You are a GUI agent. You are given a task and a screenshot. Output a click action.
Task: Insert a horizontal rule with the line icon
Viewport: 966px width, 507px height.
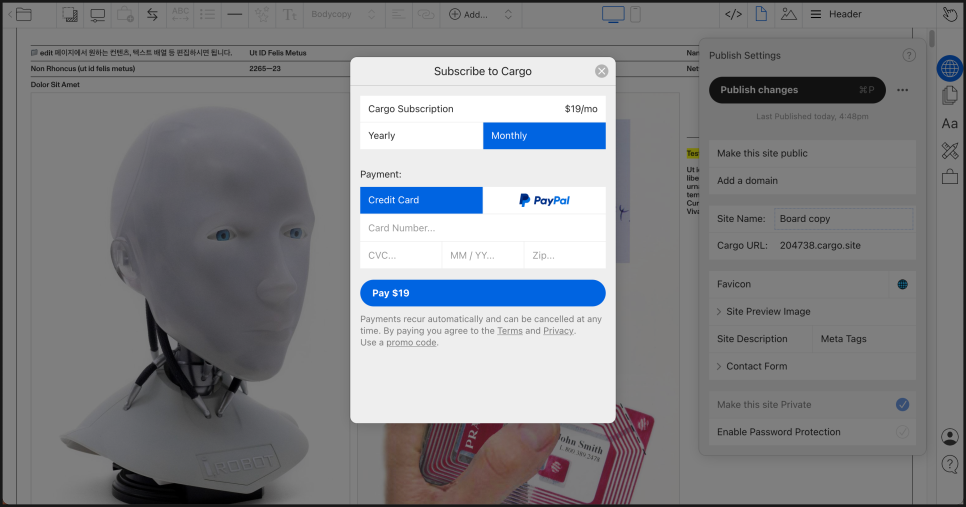tap(235, 14)
